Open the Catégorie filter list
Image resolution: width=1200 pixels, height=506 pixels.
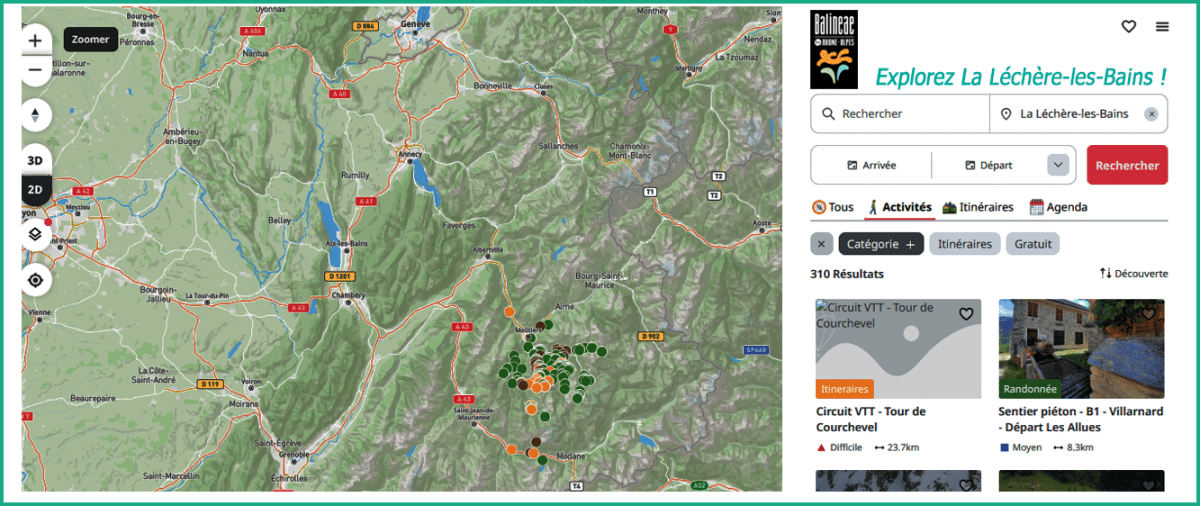pyautogui.click(x=880, y=244)
